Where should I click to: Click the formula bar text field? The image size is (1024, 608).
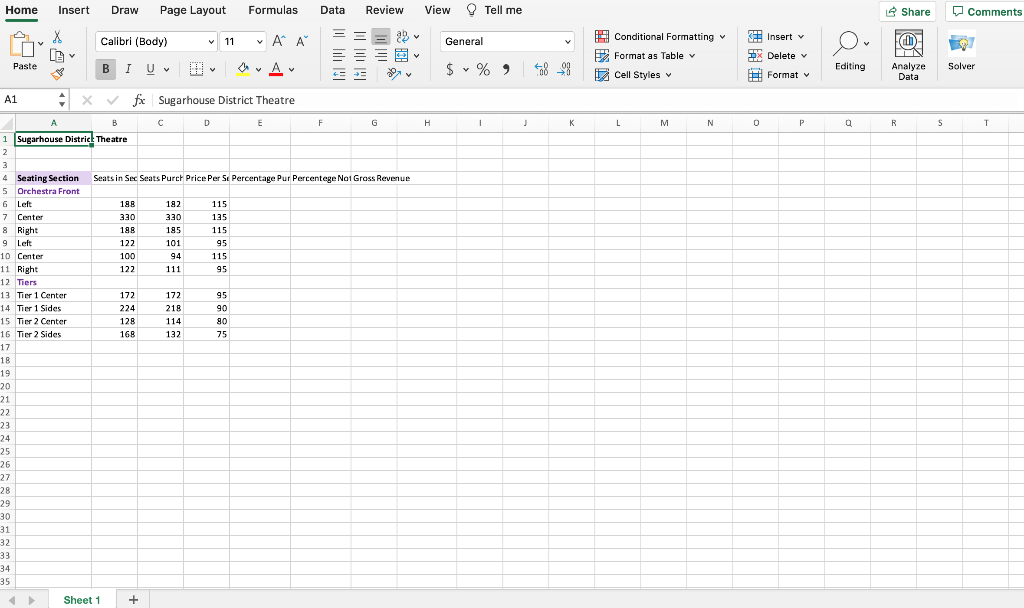[x=588, y=100]
